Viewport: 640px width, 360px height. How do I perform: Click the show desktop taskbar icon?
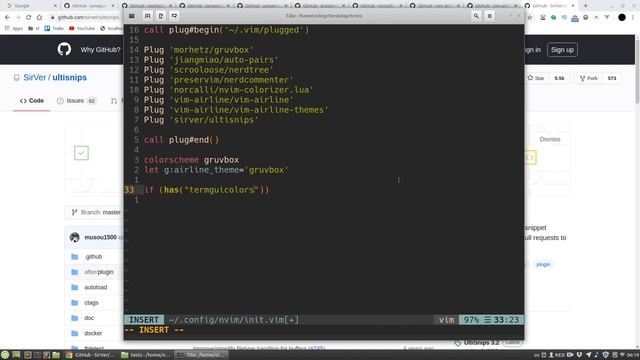click(16, 355)
